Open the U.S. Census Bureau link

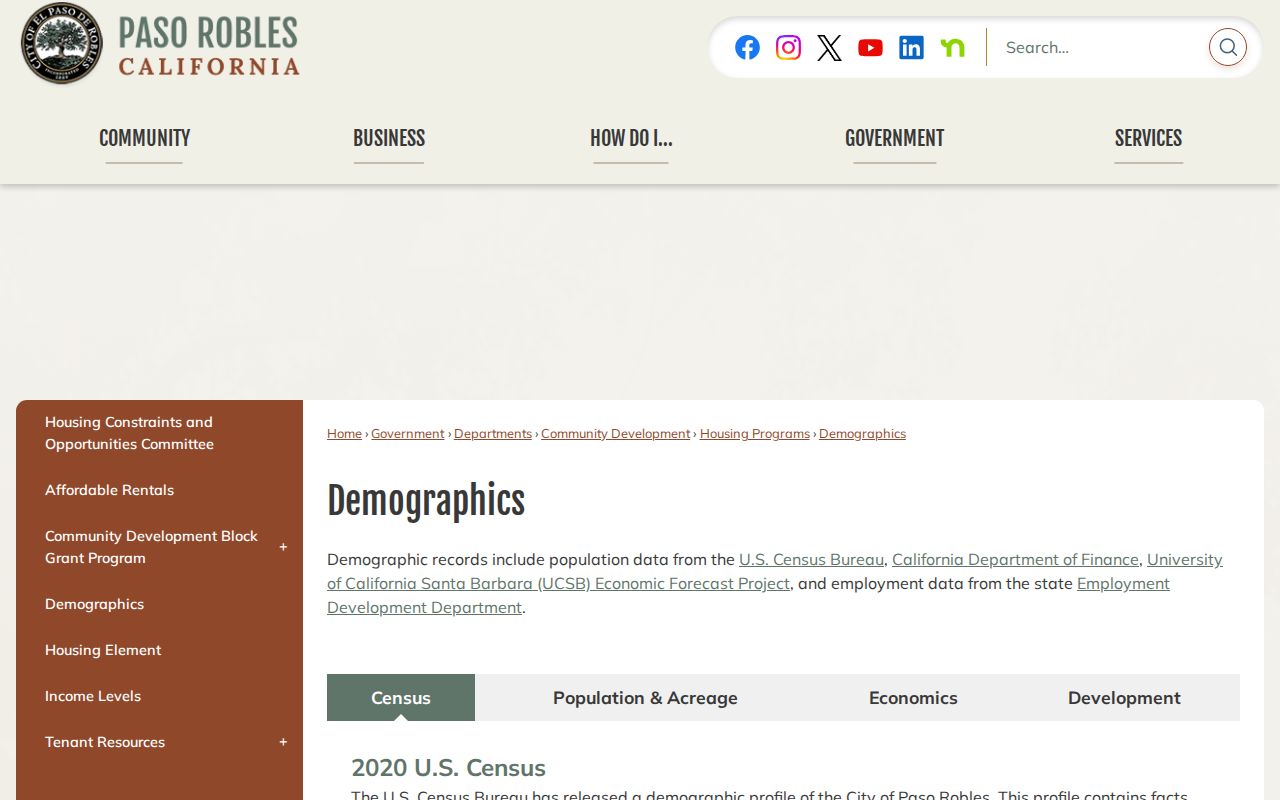point(811,560)
